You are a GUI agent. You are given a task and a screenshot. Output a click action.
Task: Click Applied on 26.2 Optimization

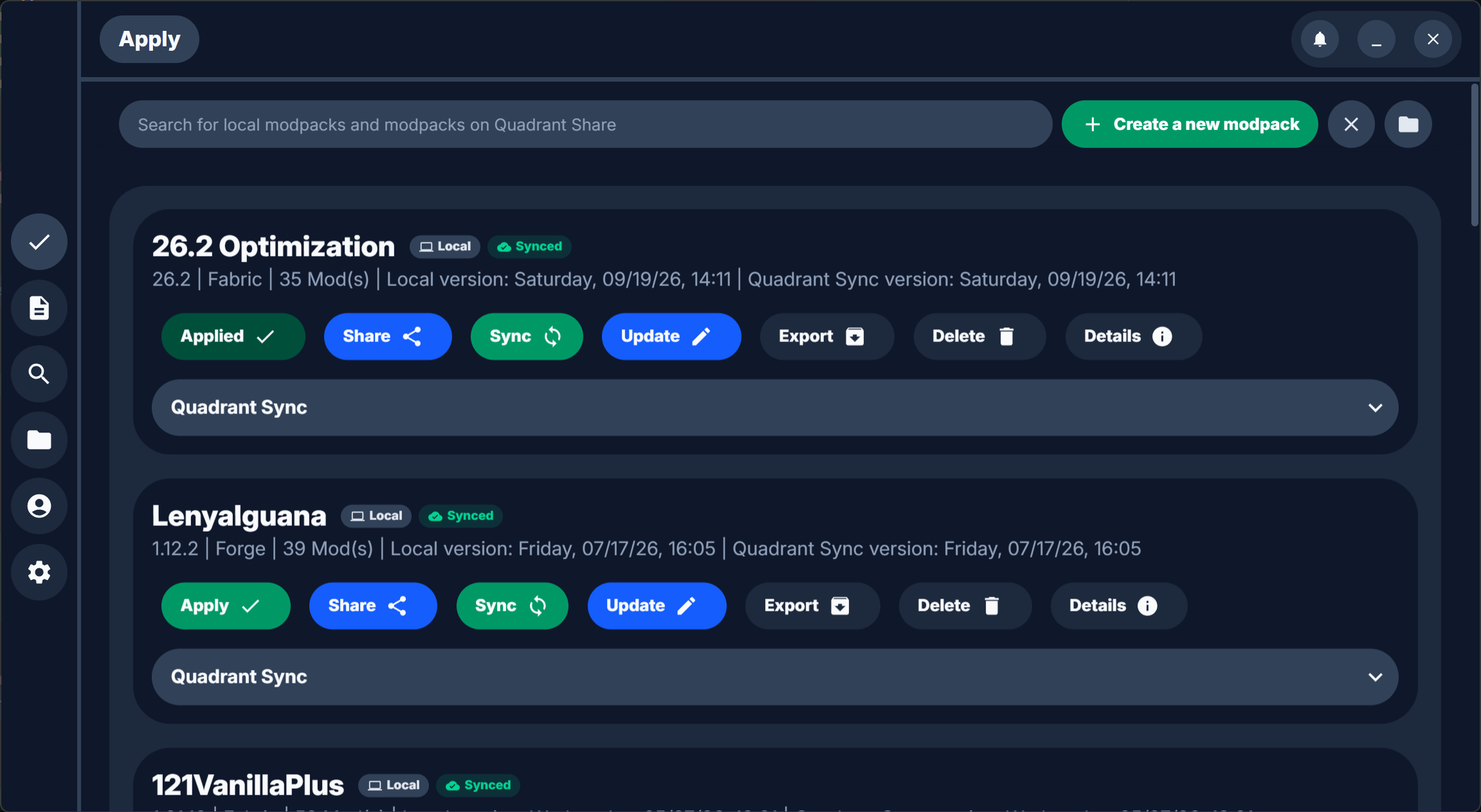[x=233, y=336]
